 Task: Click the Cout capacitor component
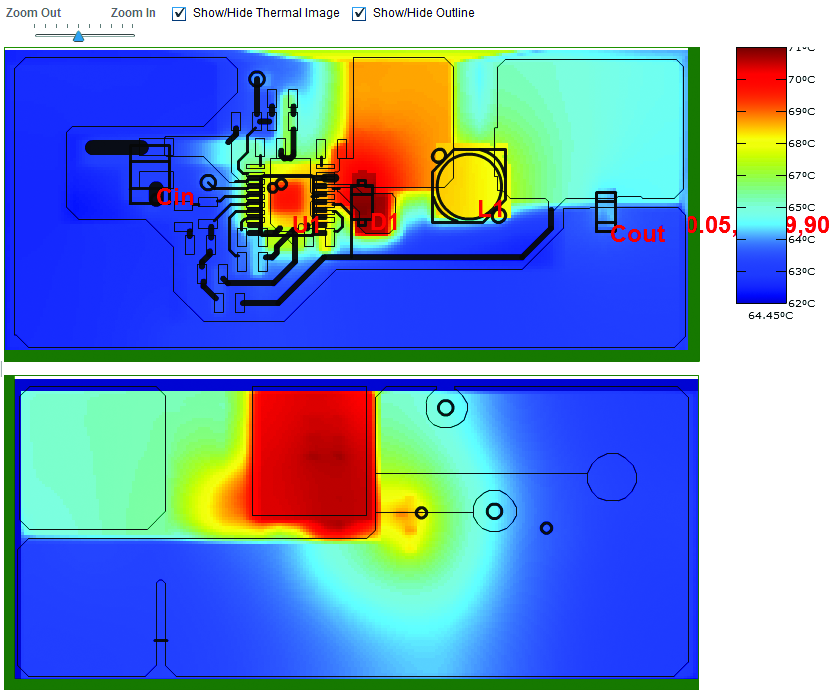click(x=606, y=212)
